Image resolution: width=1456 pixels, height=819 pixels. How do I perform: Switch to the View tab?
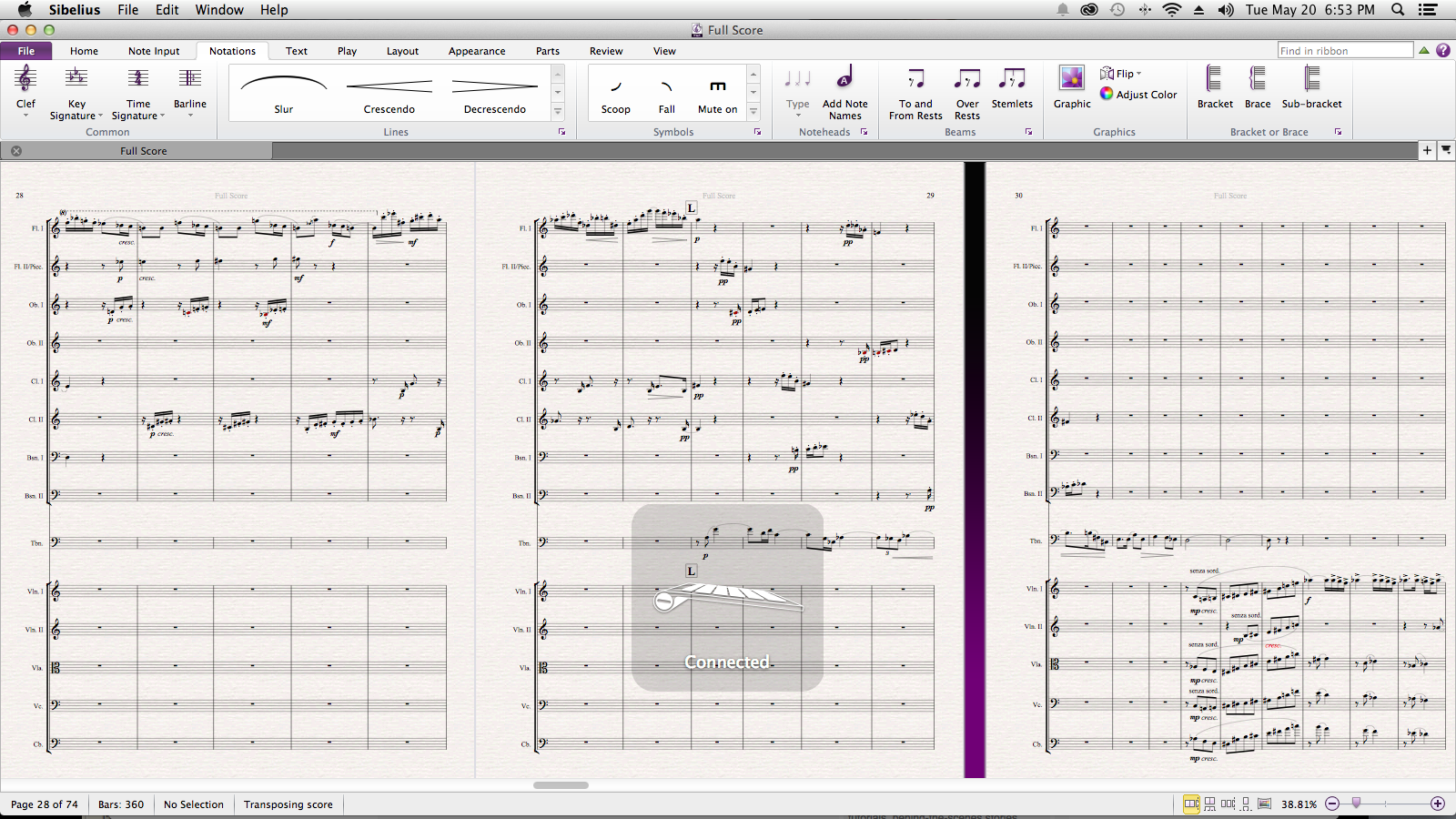(x=664, y=51)
